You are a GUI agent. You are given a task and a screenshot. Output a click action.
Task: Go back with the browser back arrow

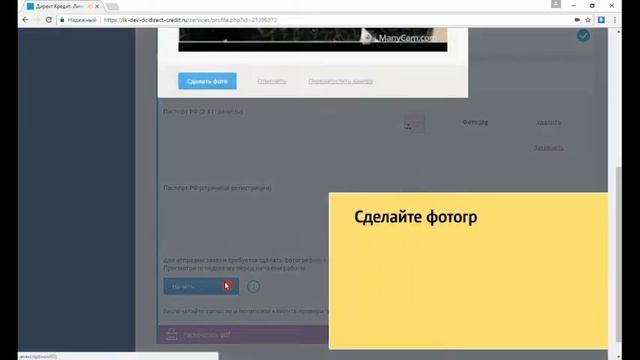25,20
